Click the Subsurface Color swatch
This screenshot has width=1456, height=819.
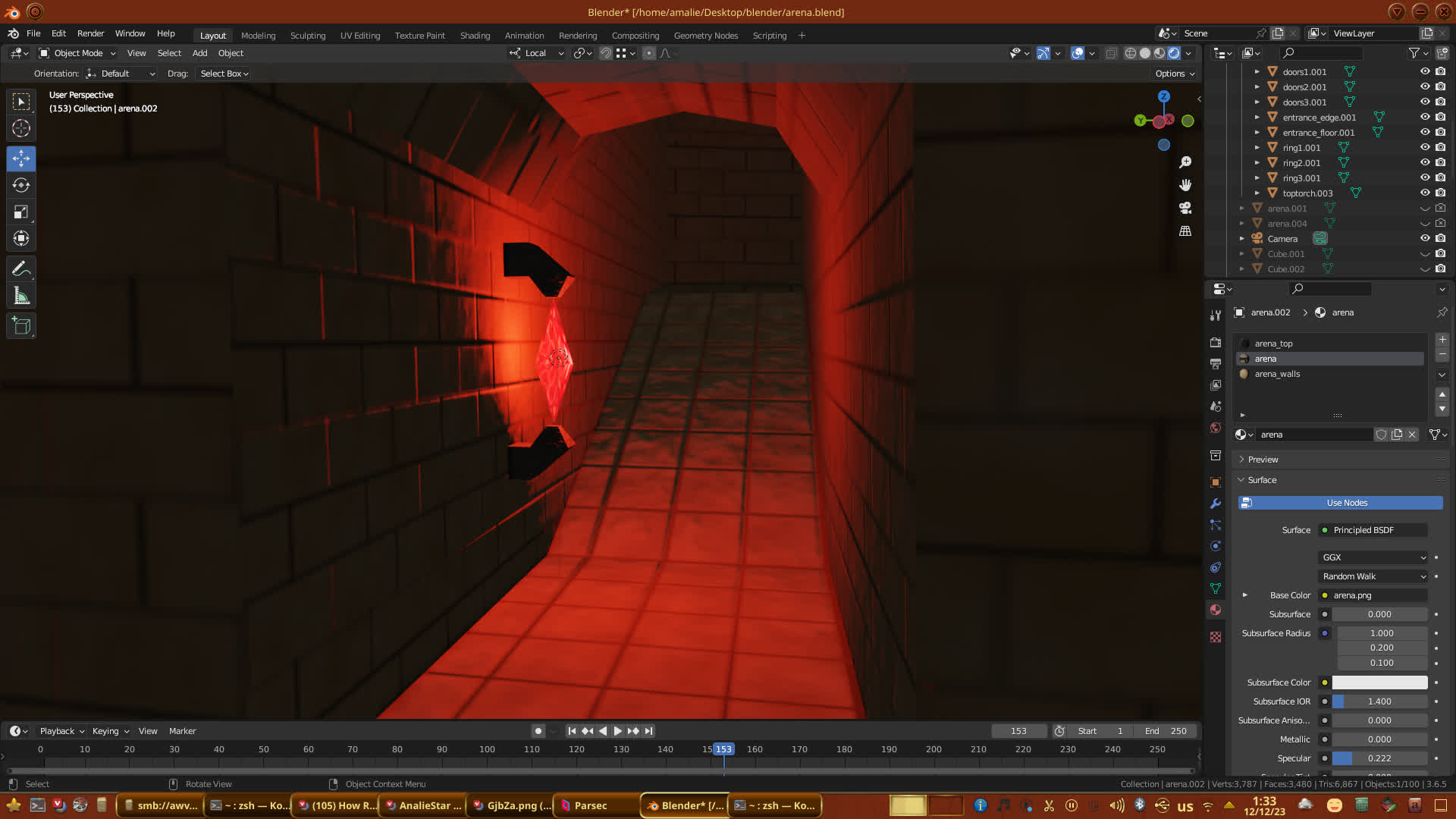(x=1379, y=682)
